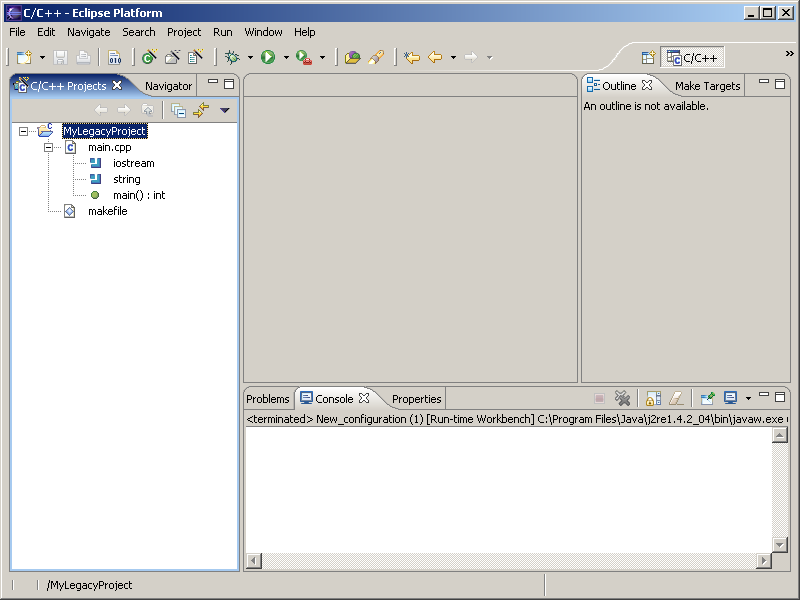This screenshot has width=800, height=600.
Task: Click the Open Perspective icon
Action: pos(647,58)
